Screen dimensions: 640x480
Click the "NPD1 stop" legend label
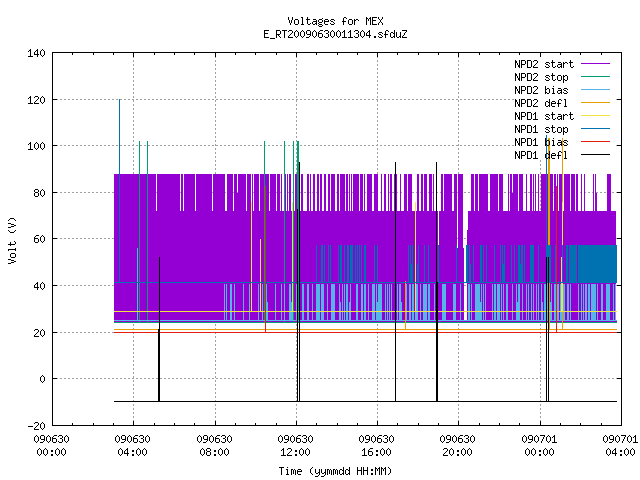[541, 129]
